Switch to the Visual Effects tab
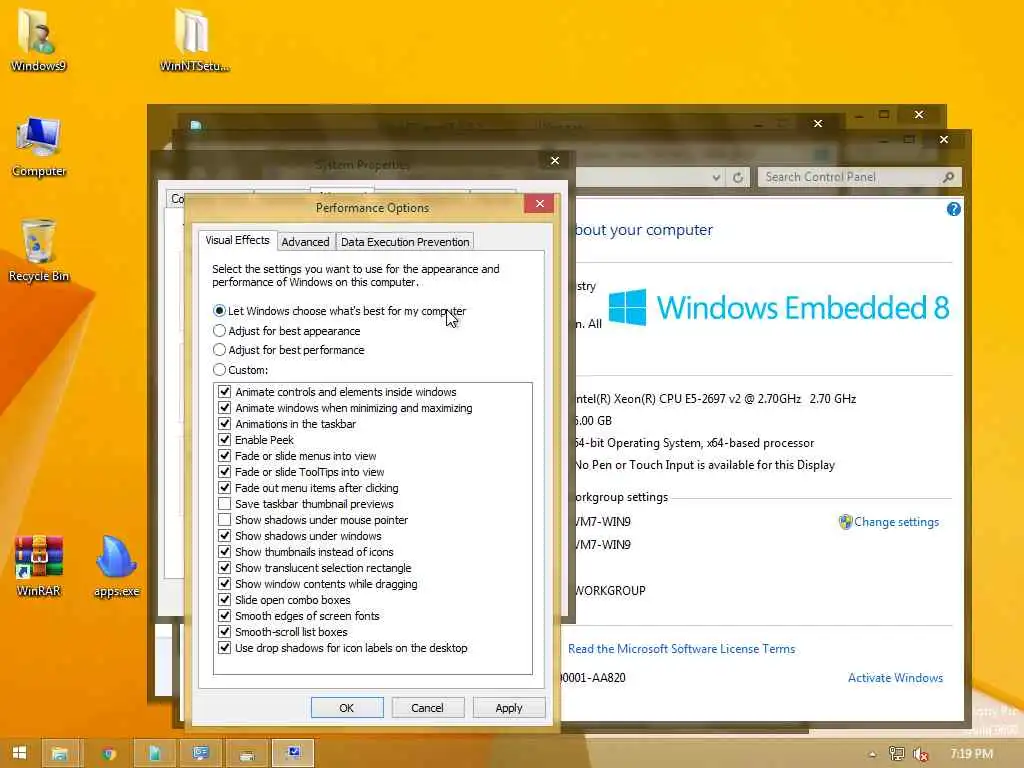The height and width of the screenshot is (768, 1024). (237, 240)
